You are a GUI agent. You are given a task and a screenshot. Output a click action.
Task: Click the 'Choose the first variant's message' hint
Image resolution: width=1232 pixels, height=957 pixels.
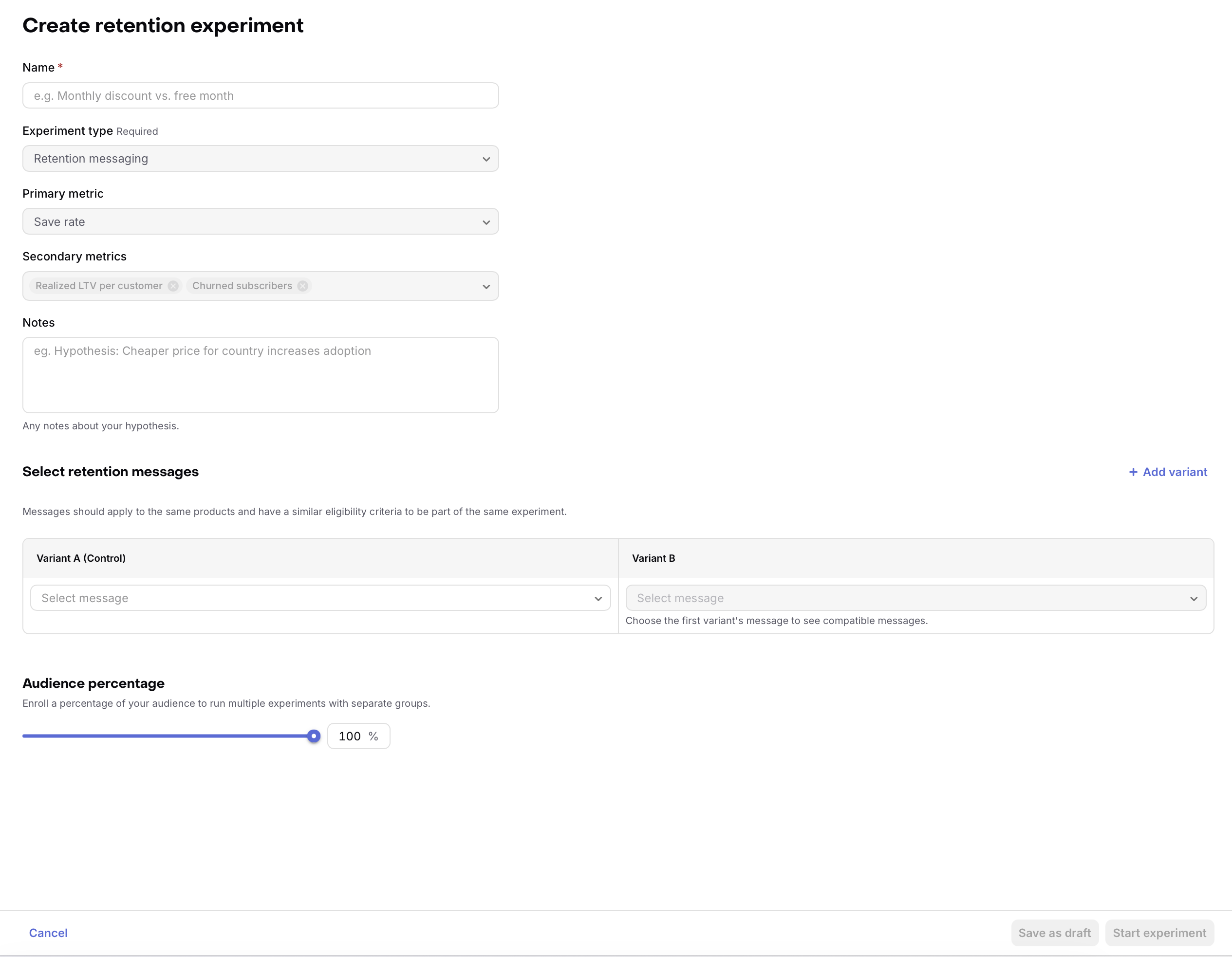click(777, 620)
